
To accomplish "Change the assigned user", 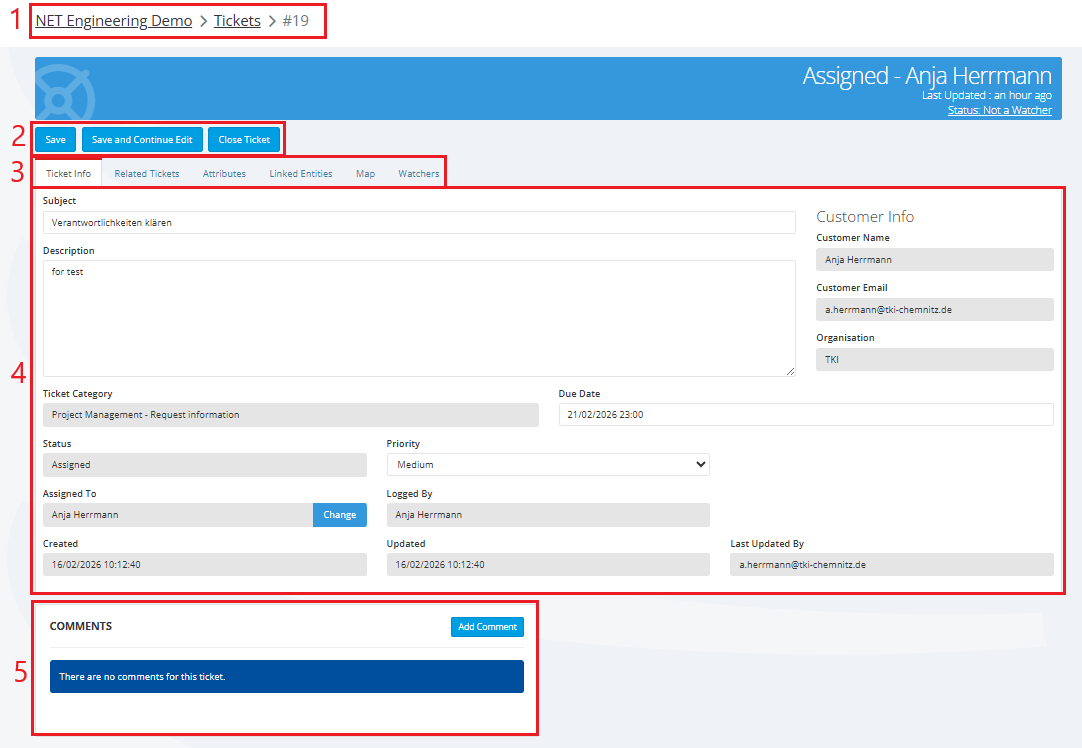I will pos(339,515).
